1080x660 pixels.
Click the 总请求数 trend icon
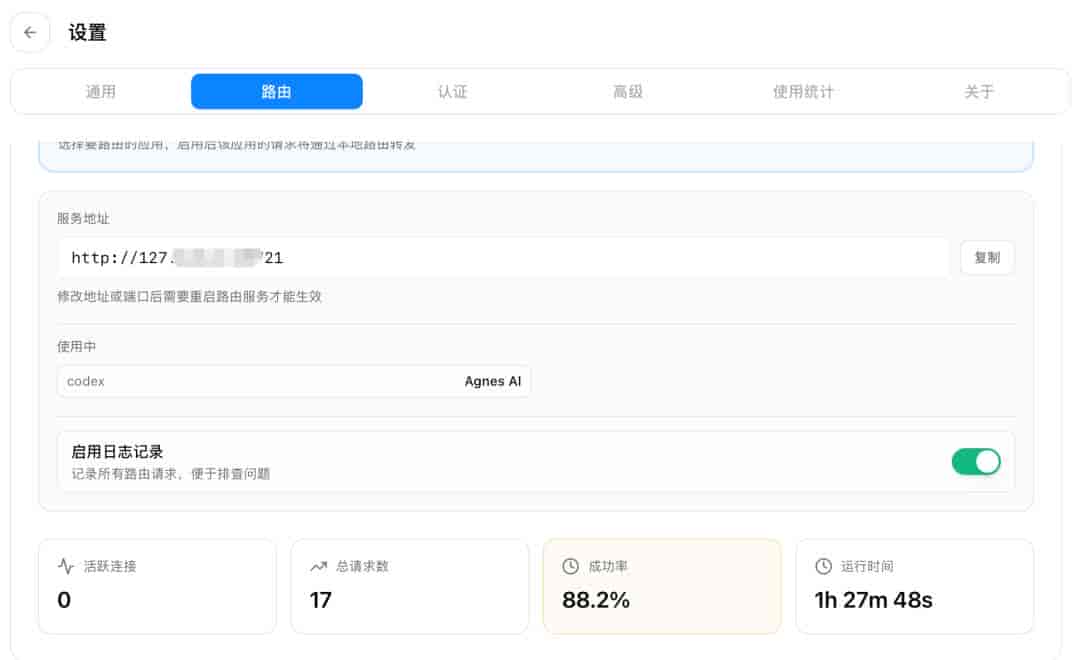[318, 566]
